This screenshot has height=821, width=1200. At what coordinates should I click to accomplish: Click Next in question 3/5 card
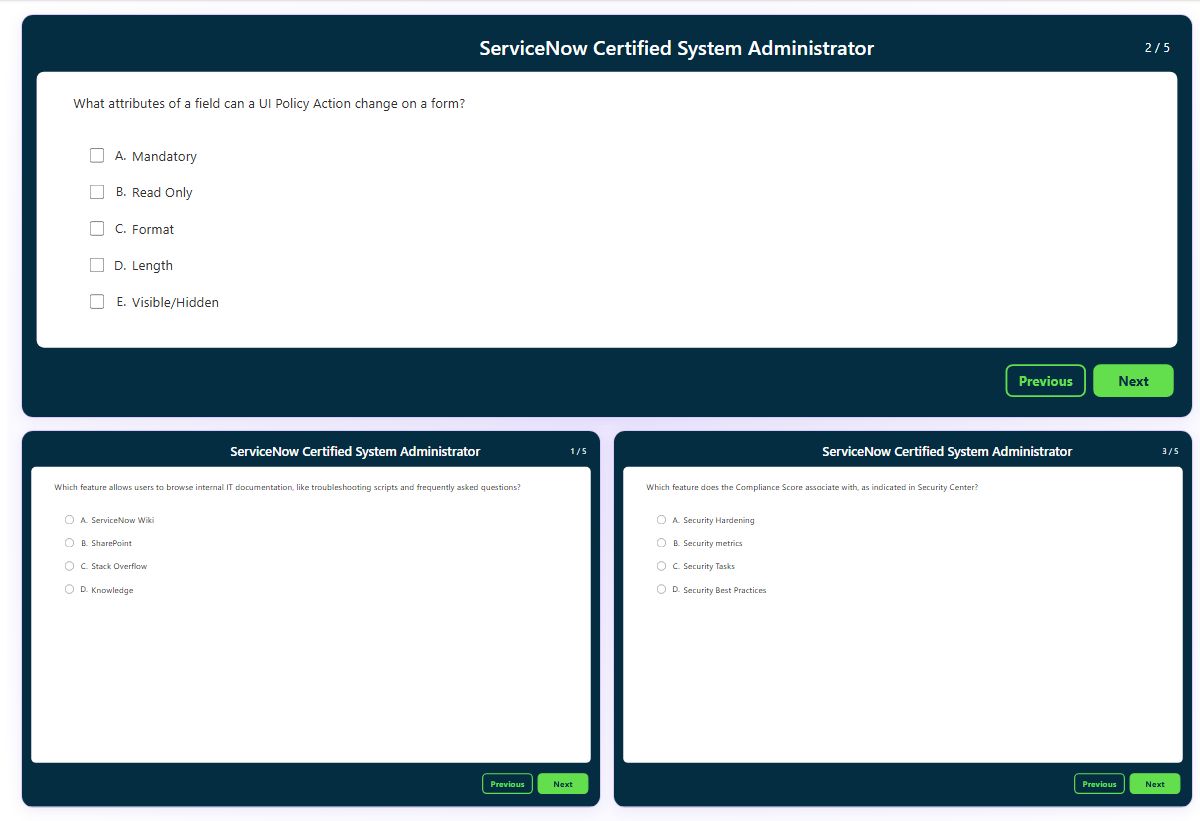(1155, 784)
